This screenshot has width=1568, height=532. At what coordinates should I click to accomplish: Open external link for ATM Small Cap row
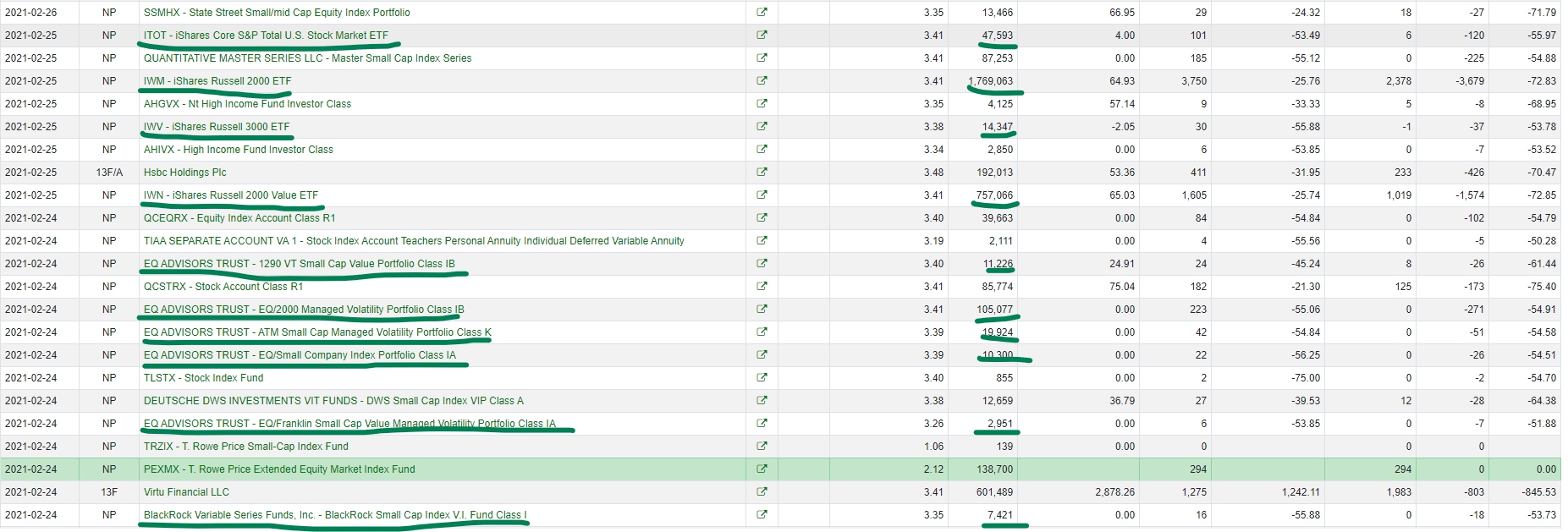[762, 332]
